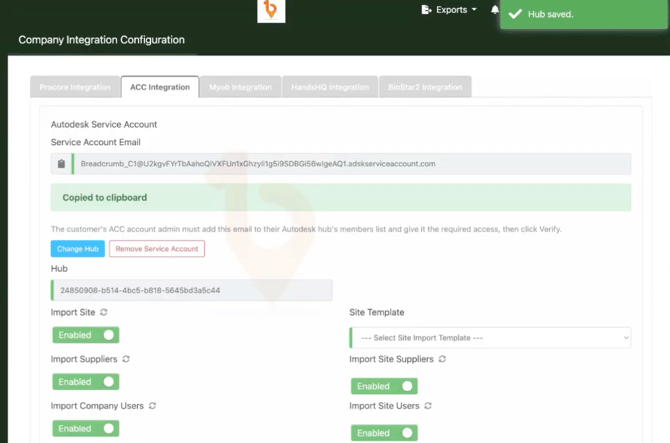Open the Exports dropdown menu
Viewport: 670px width, 443px height.
(449, 9)
